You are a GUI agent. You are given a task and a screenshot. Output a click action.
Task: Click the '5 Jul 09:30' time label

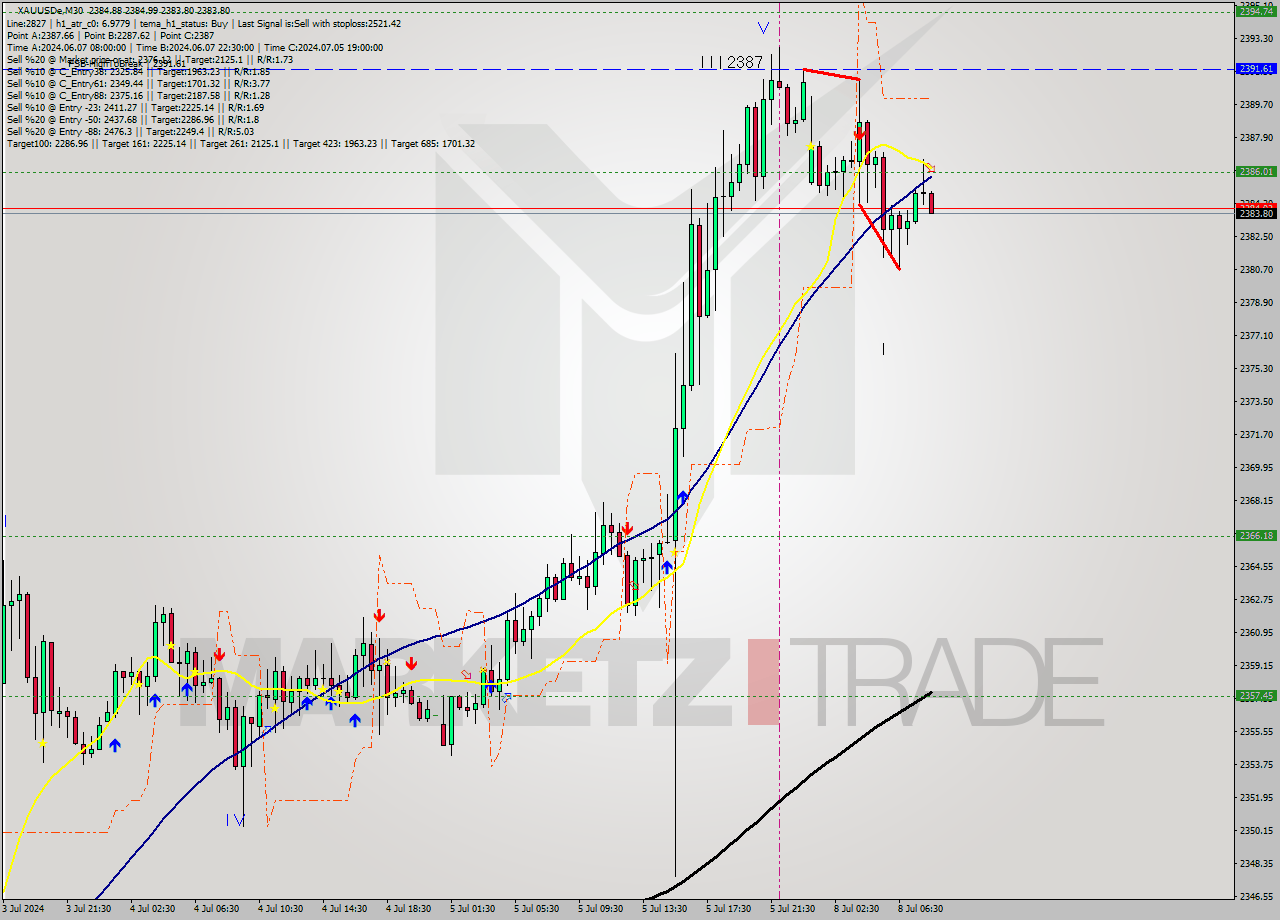[600, 909]
